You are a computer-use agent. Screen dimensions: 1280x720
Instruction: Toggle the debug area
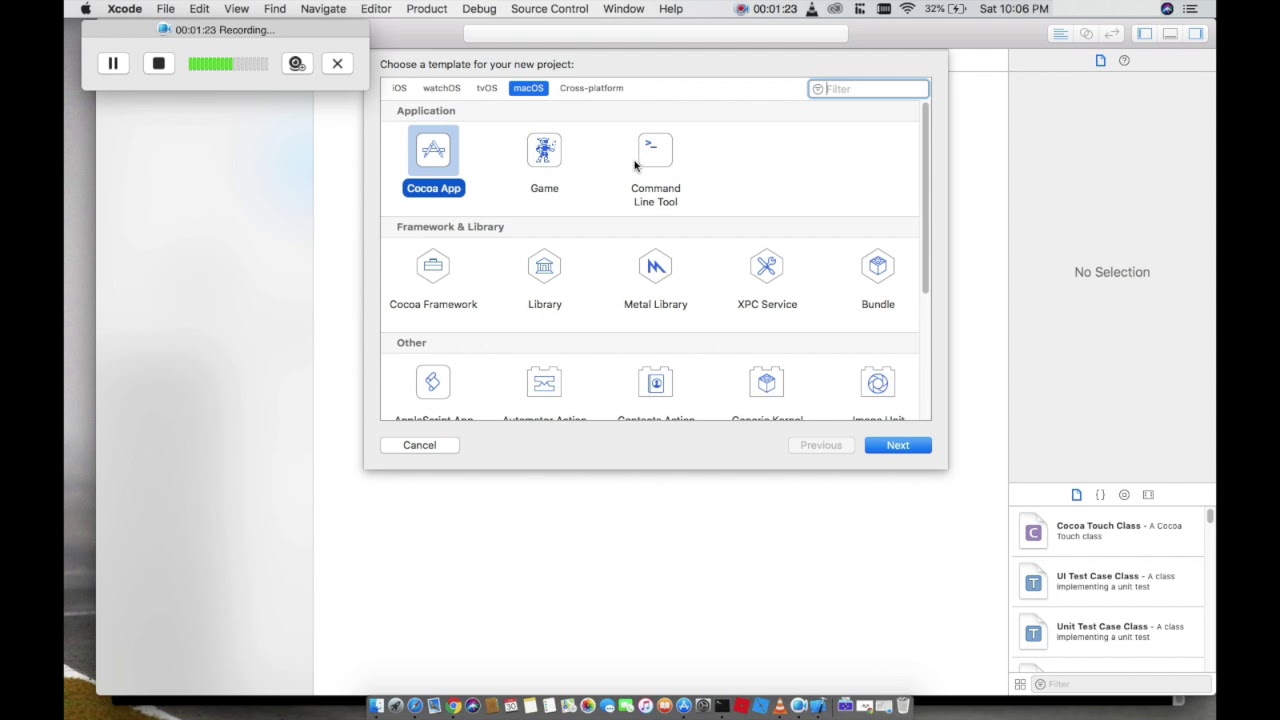pos(1170,34)
